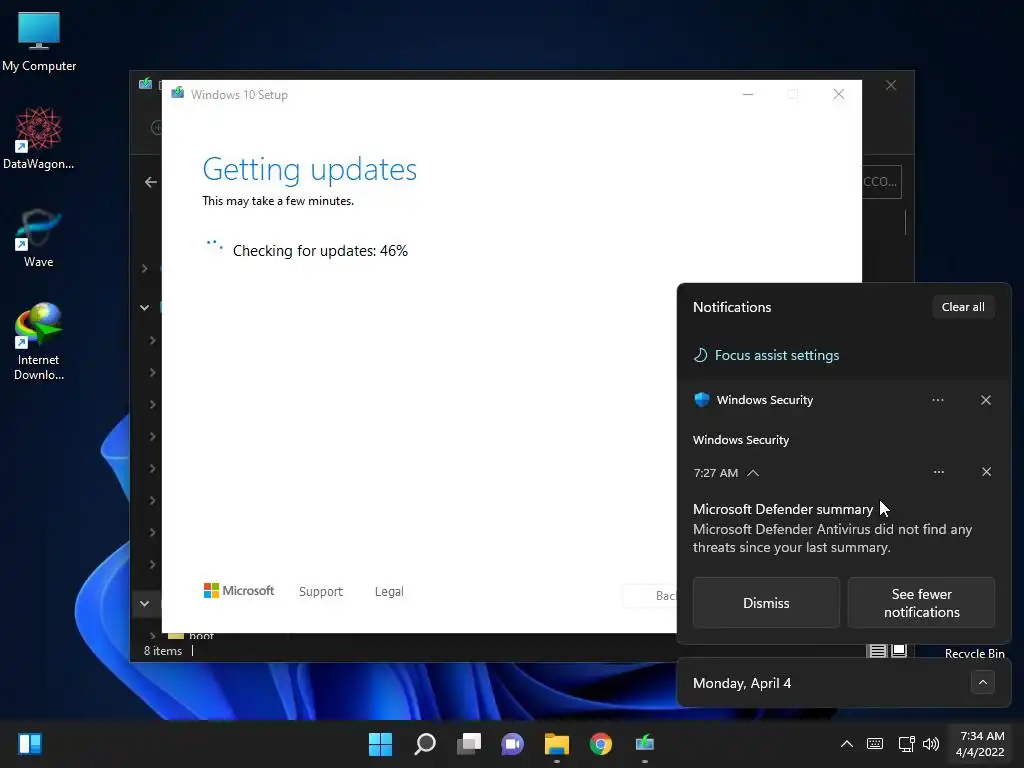Open the Wave desktop shortcut
This screenshot has width=1024, height=768.
[39, 238]
